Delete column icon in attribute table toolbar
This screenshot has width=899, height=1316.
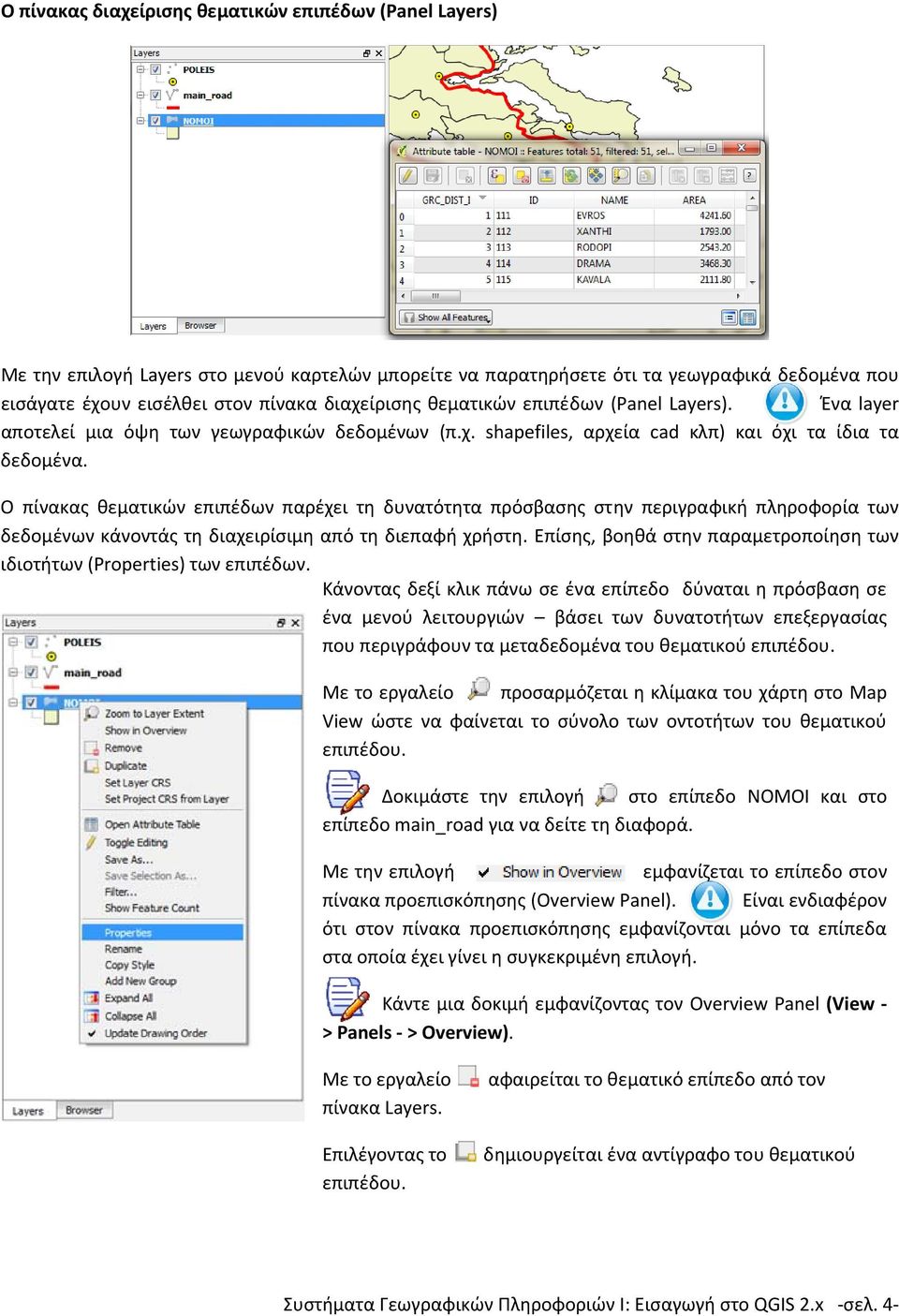click(678, 175)
